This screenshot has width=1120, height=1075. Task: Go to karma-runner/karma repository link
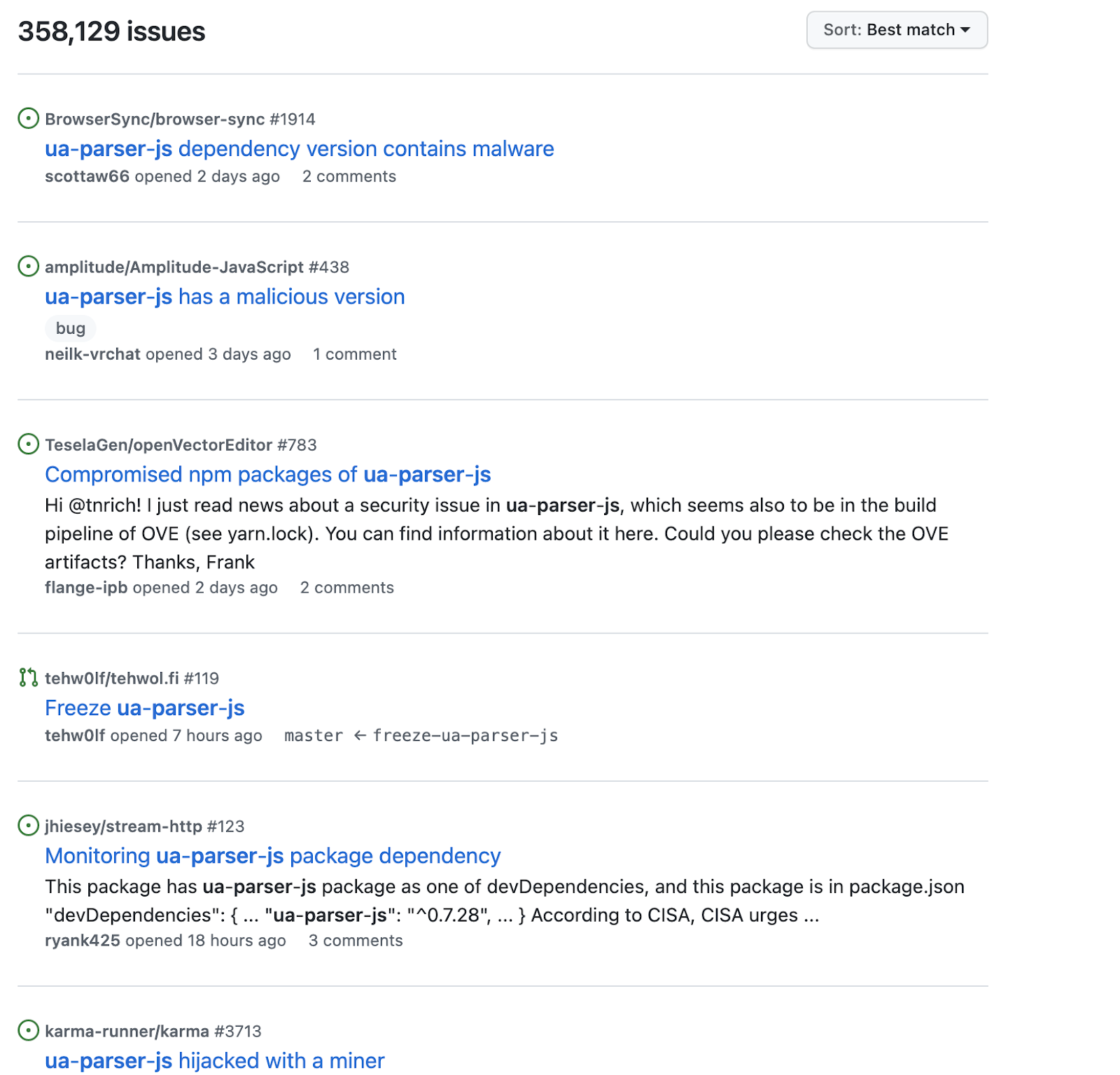pos(127,1032)
